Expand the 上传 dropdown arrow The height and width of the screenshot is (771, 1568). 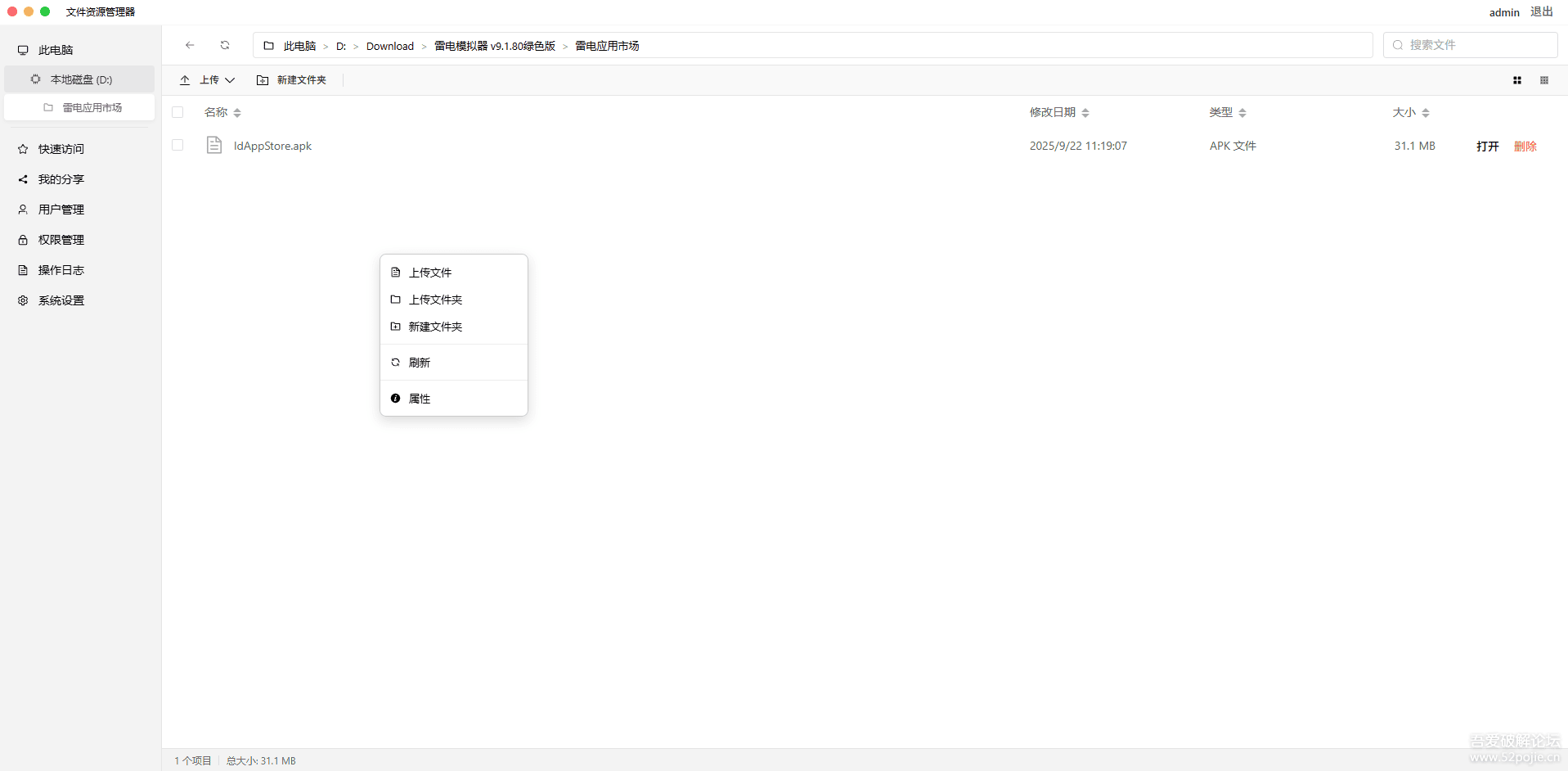click(230, 80)
